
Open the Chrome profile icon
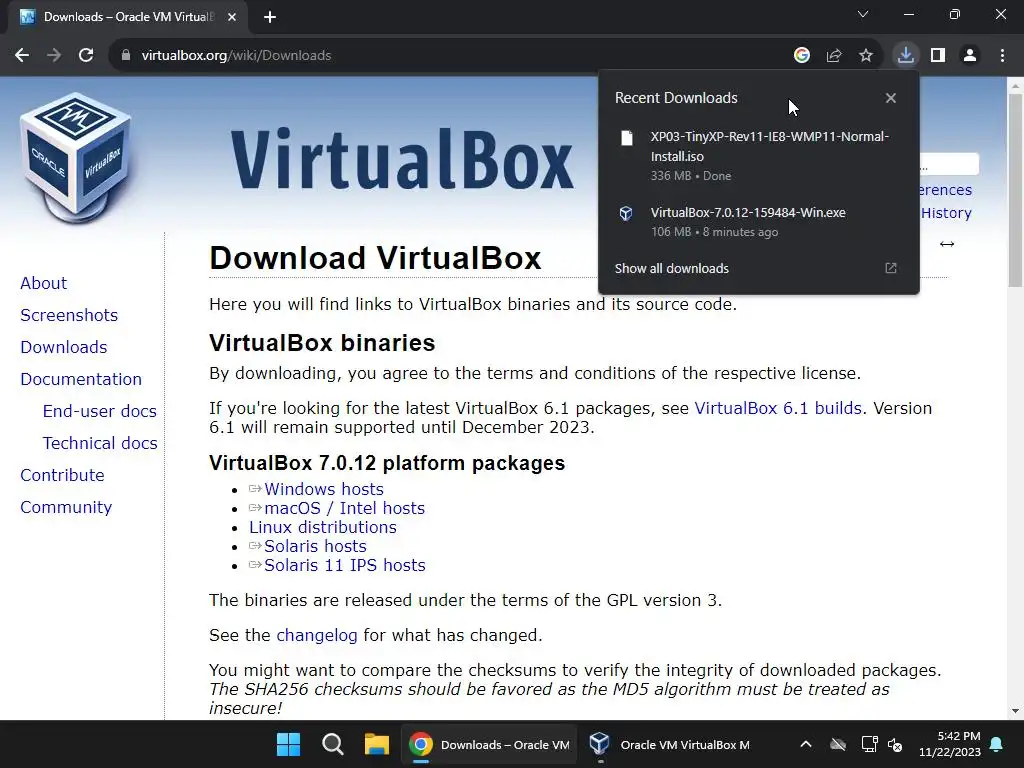coord(970,56)
